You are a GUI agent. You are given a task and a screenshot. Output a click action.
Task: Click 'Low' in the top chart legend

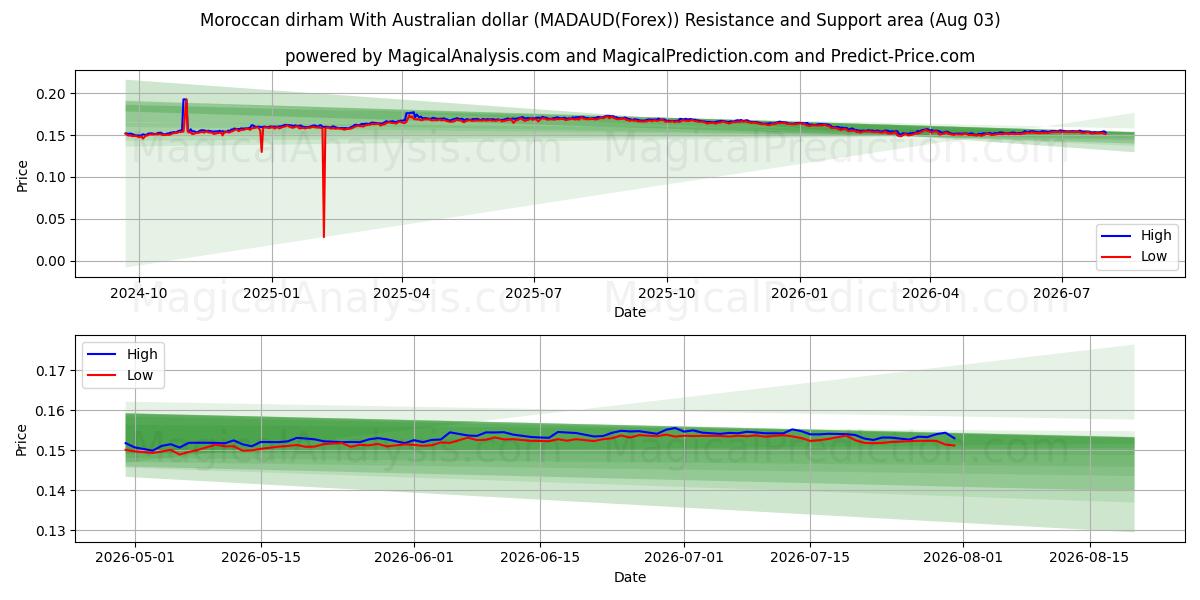[x=1154, y=256]
